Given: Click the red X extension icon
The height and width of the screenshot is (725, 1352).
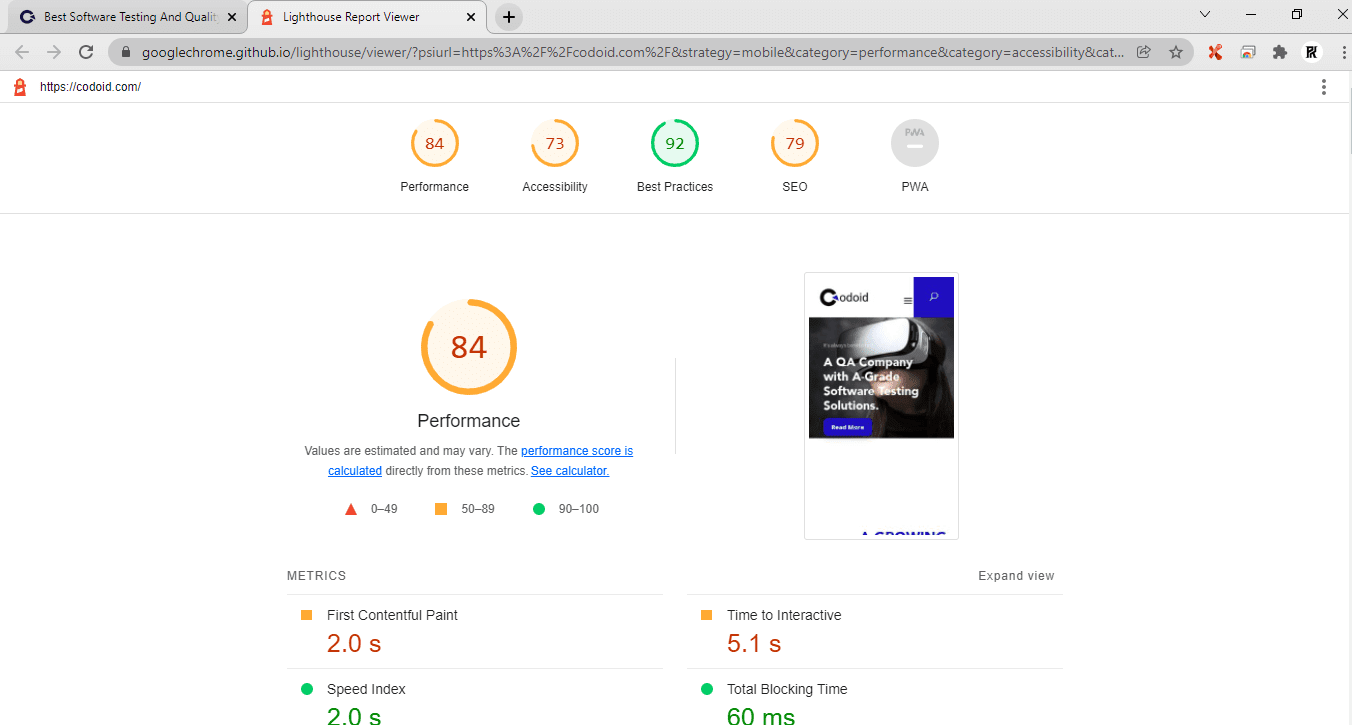Looking at the screenshot, I should (1215, 52).
